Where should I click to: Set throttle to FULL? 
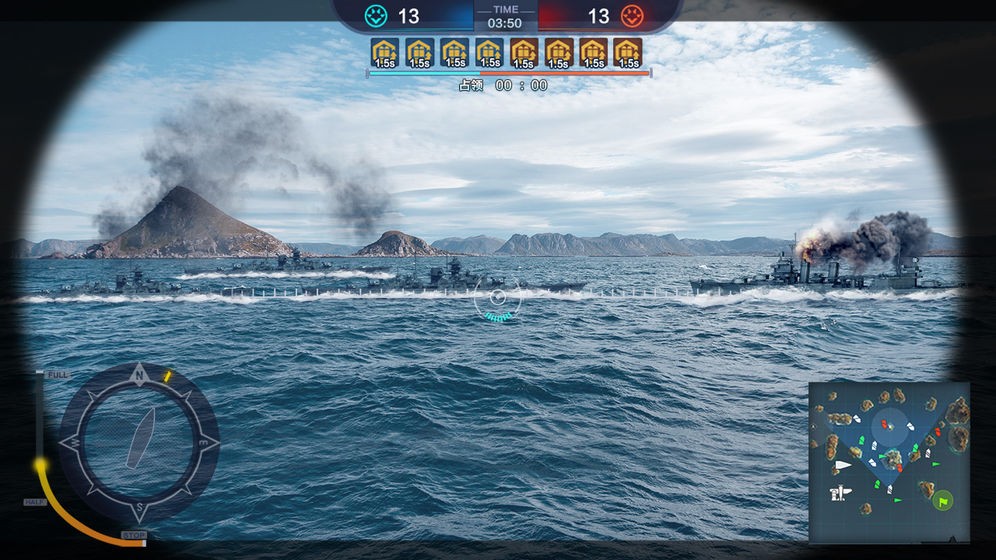point(58,375)
